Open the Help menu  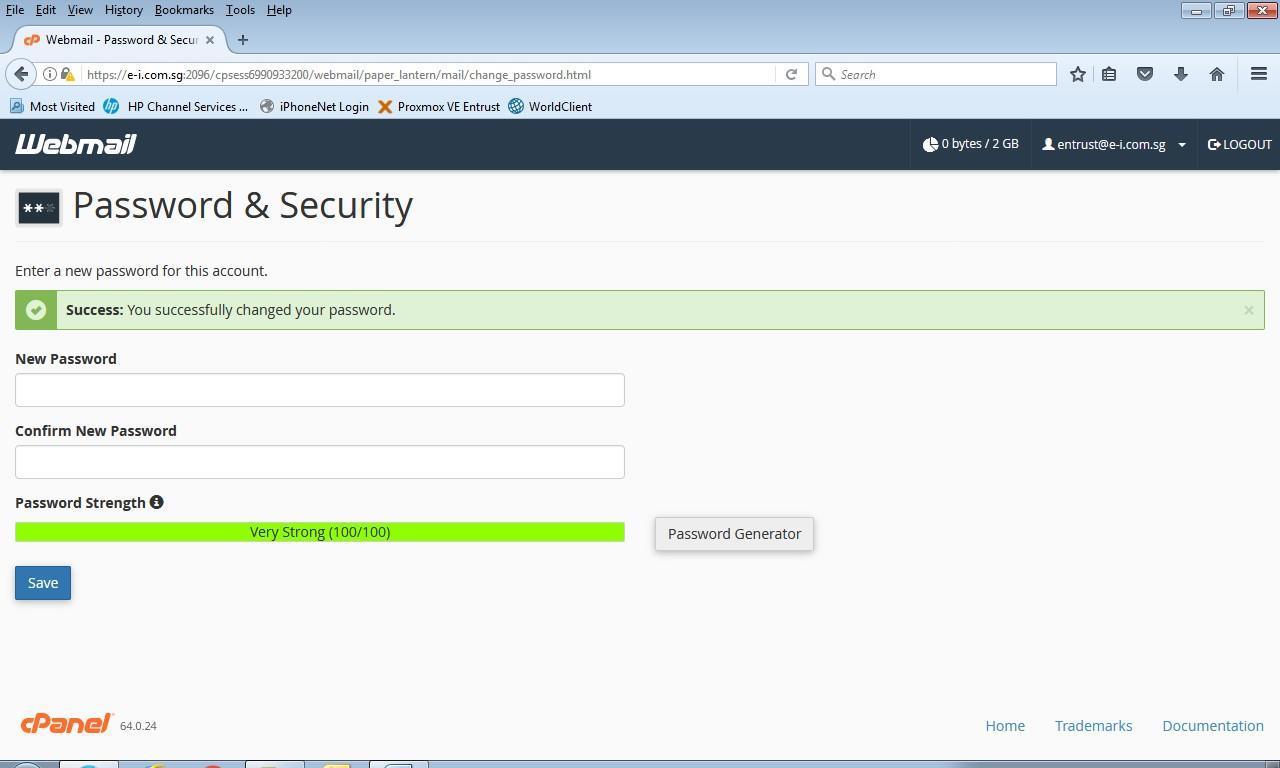[x=279, y=10]
